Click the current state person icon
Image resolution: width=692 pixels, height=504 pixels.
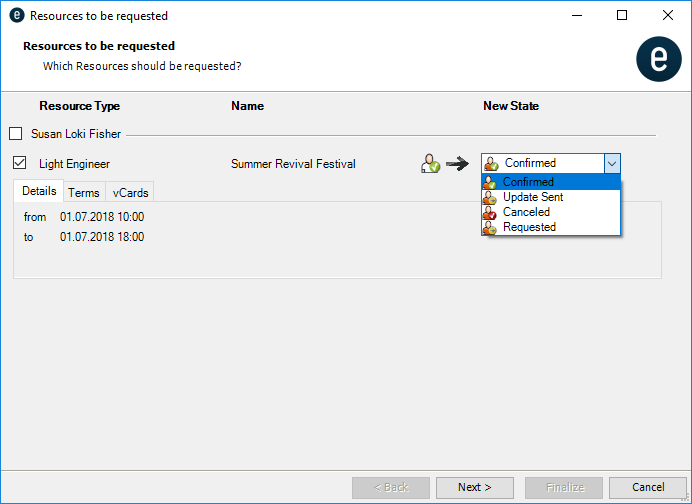point(430,164)
